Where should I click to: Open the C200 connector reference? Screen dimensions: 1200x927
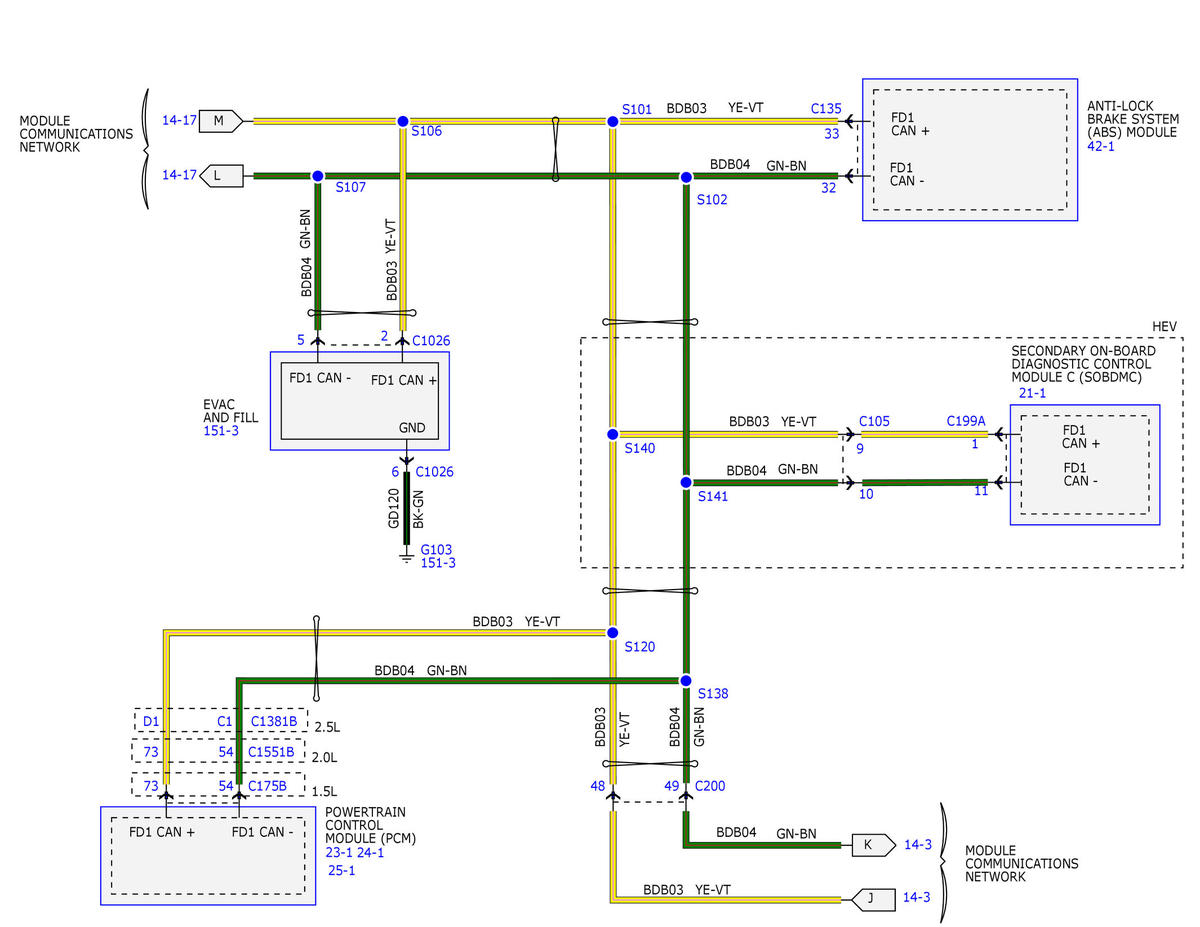[x=710, y=786]
